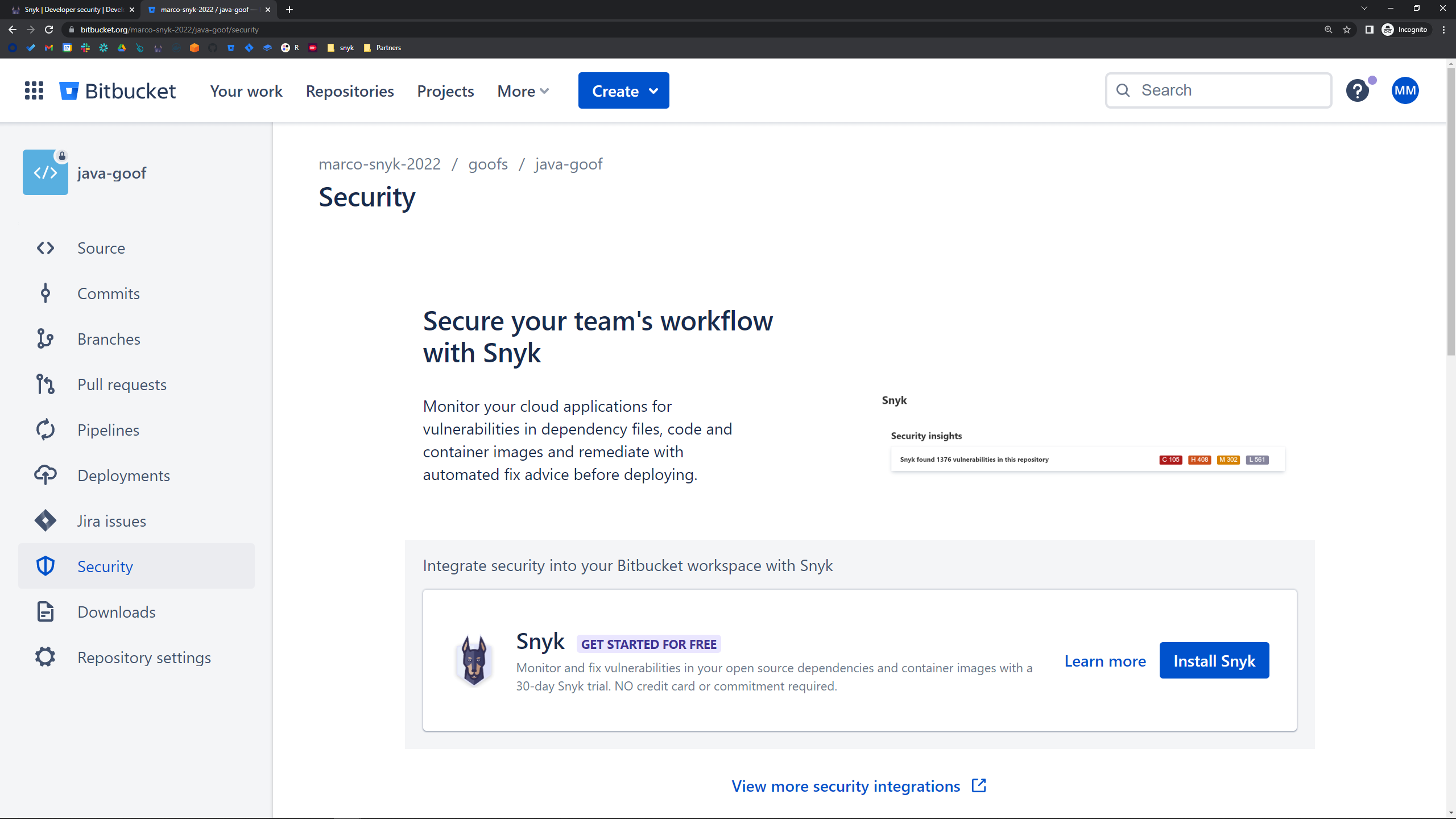Click the marco-snyk-2022 breadcrumb
Screen dimensions: 1456x819
coord(379,164)
